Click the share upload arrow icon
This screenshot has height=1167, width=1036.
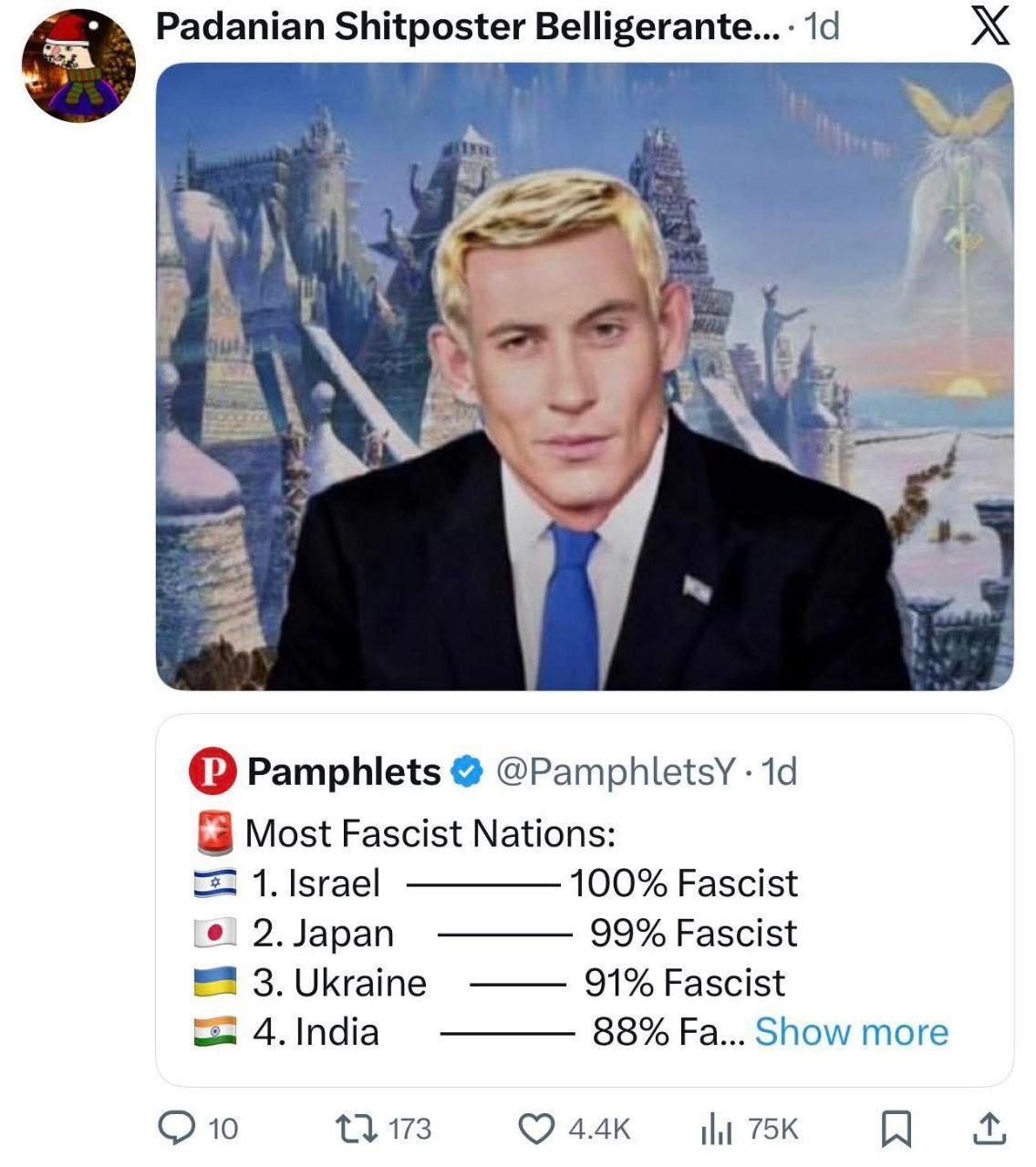tap(990, 1129)
